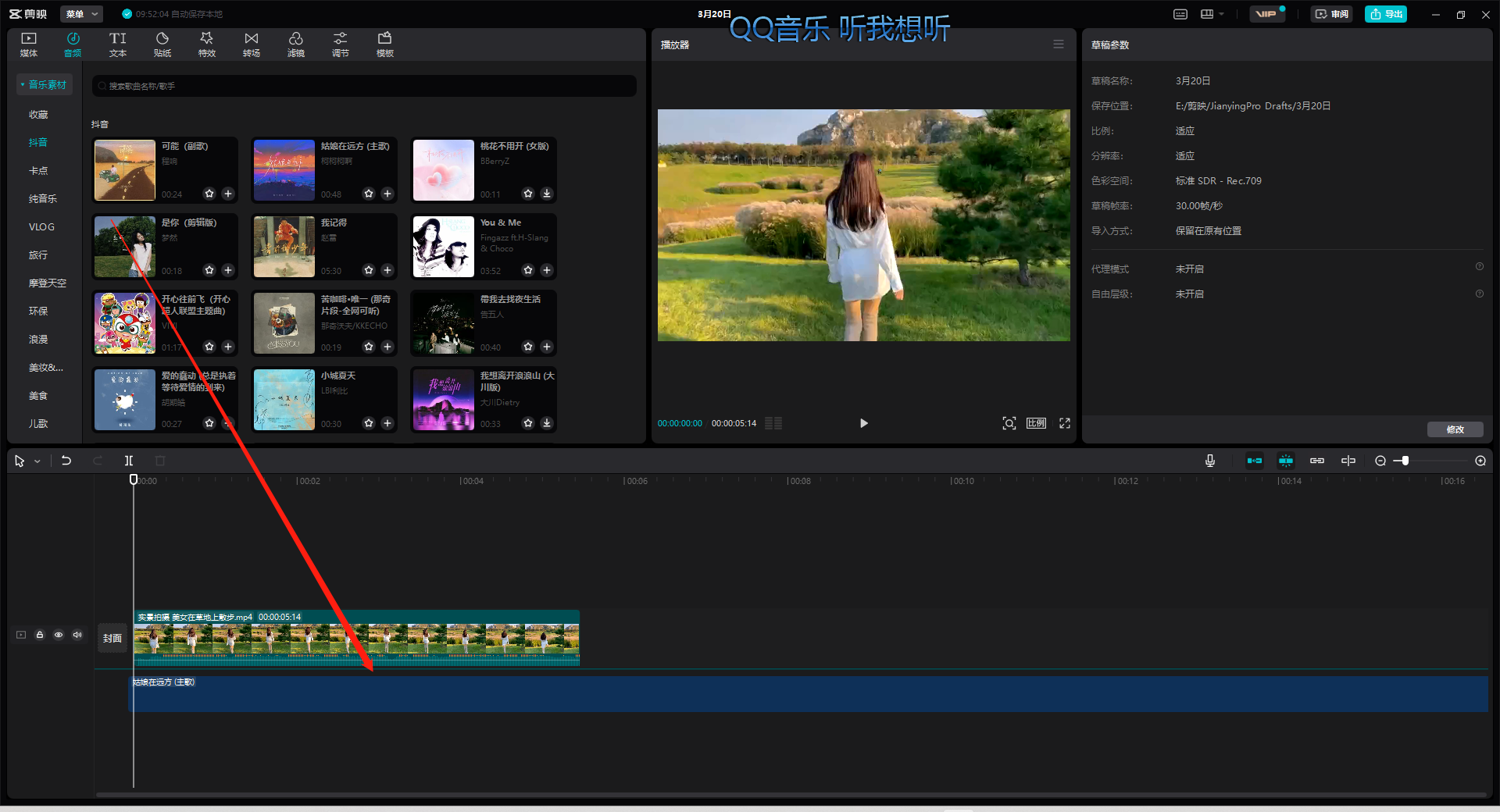The width and height of the screenshot is (1500, 812).
Task: Collapse the 音乐素材 category expander
Action: point(23,84)
